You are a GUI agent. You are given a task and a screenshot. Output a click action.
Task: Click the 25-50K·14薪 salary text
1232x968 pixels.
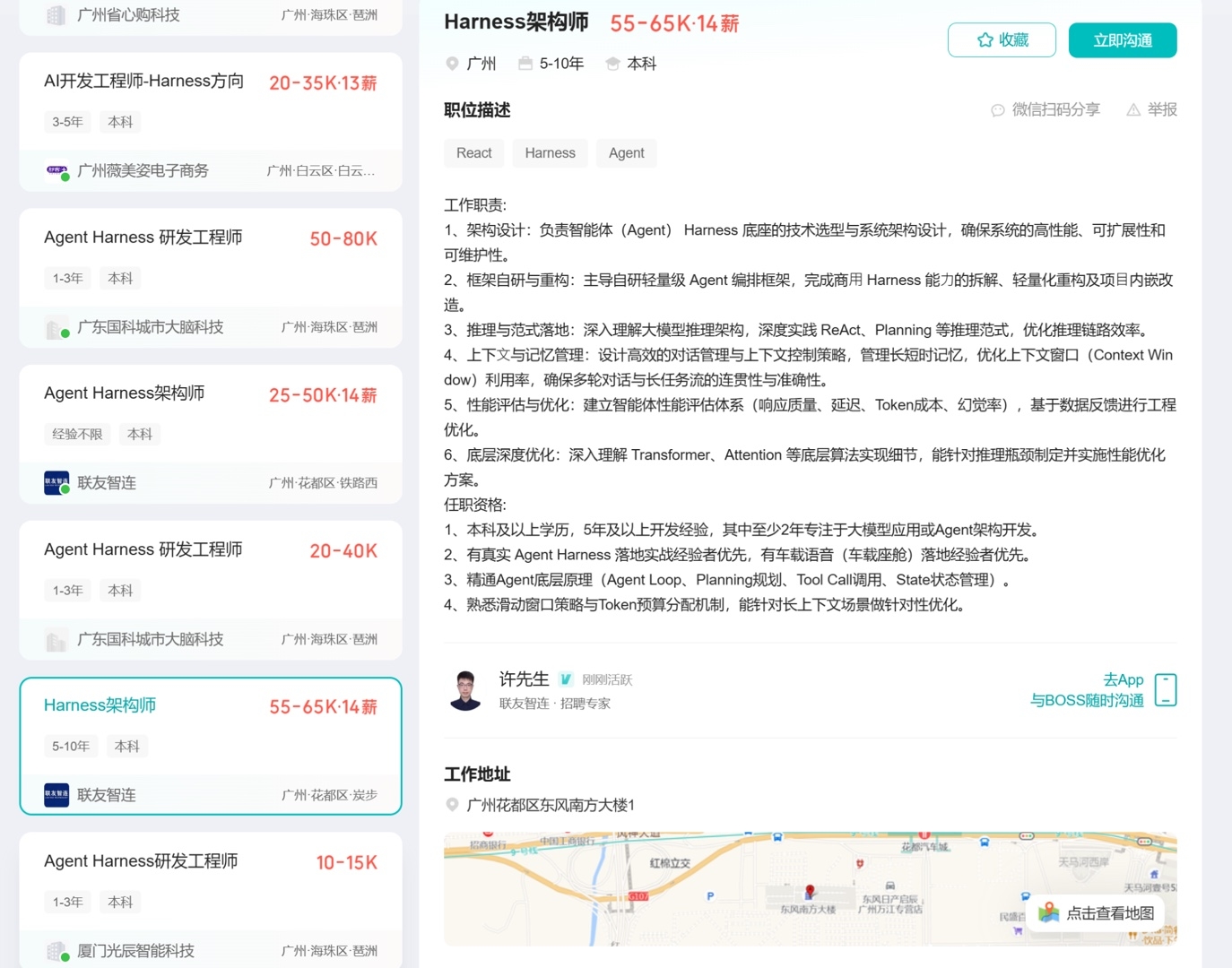tap(323, 395)
